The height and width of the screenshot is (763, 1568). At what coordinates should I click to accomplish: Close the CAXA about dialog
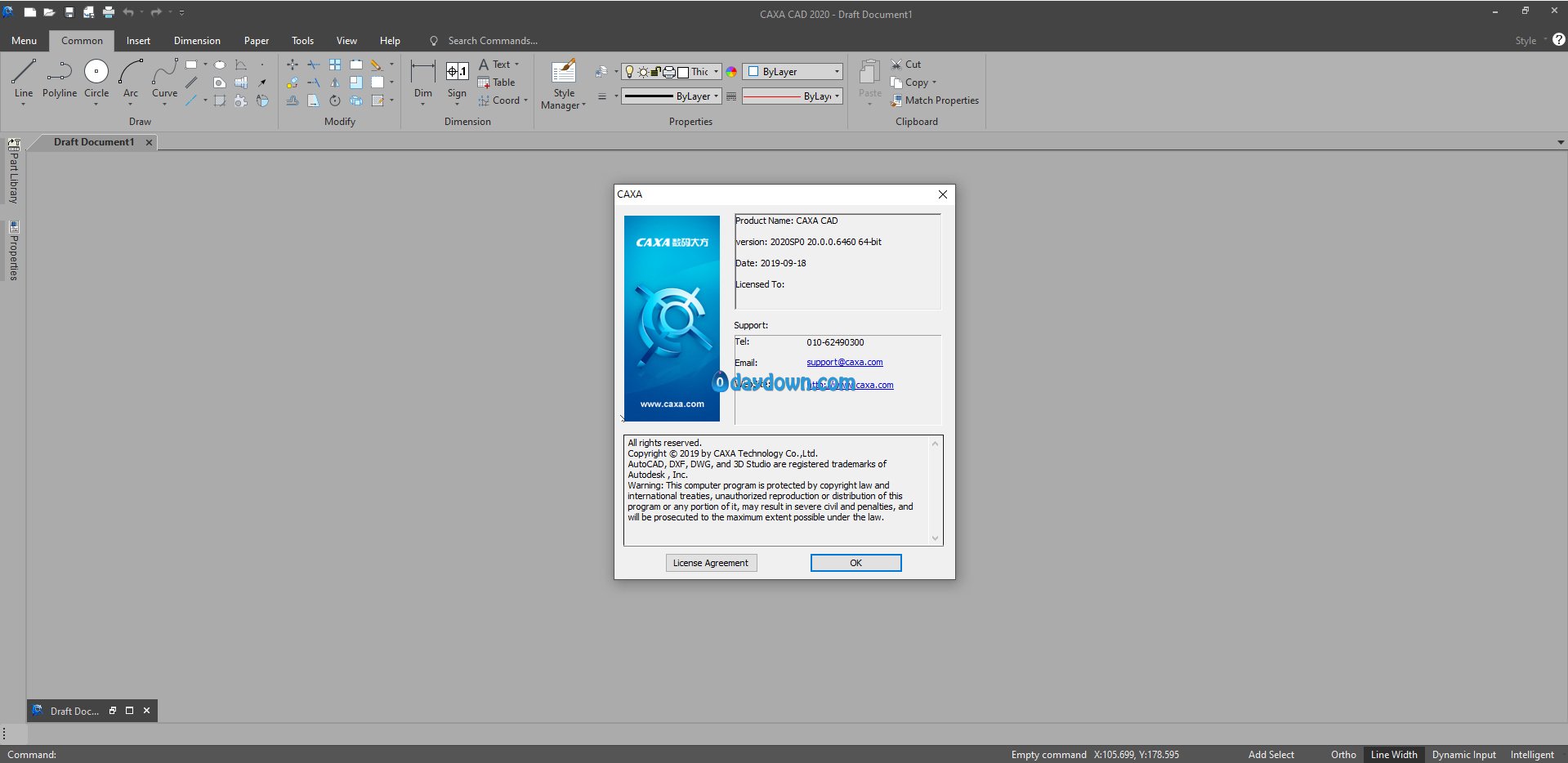coord(943,194)
